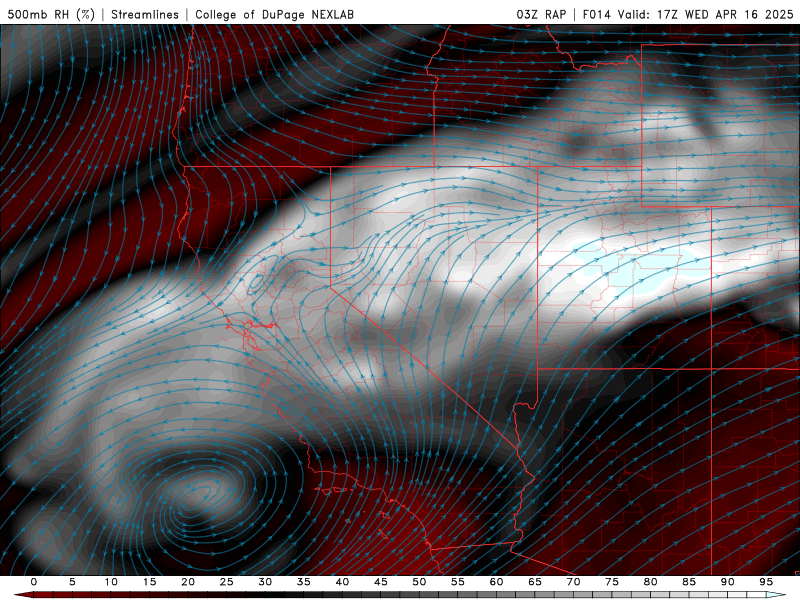Click the colorbar label "20"
The height and width of the screenshot is (600, 800).
click(x=188, y=582)
